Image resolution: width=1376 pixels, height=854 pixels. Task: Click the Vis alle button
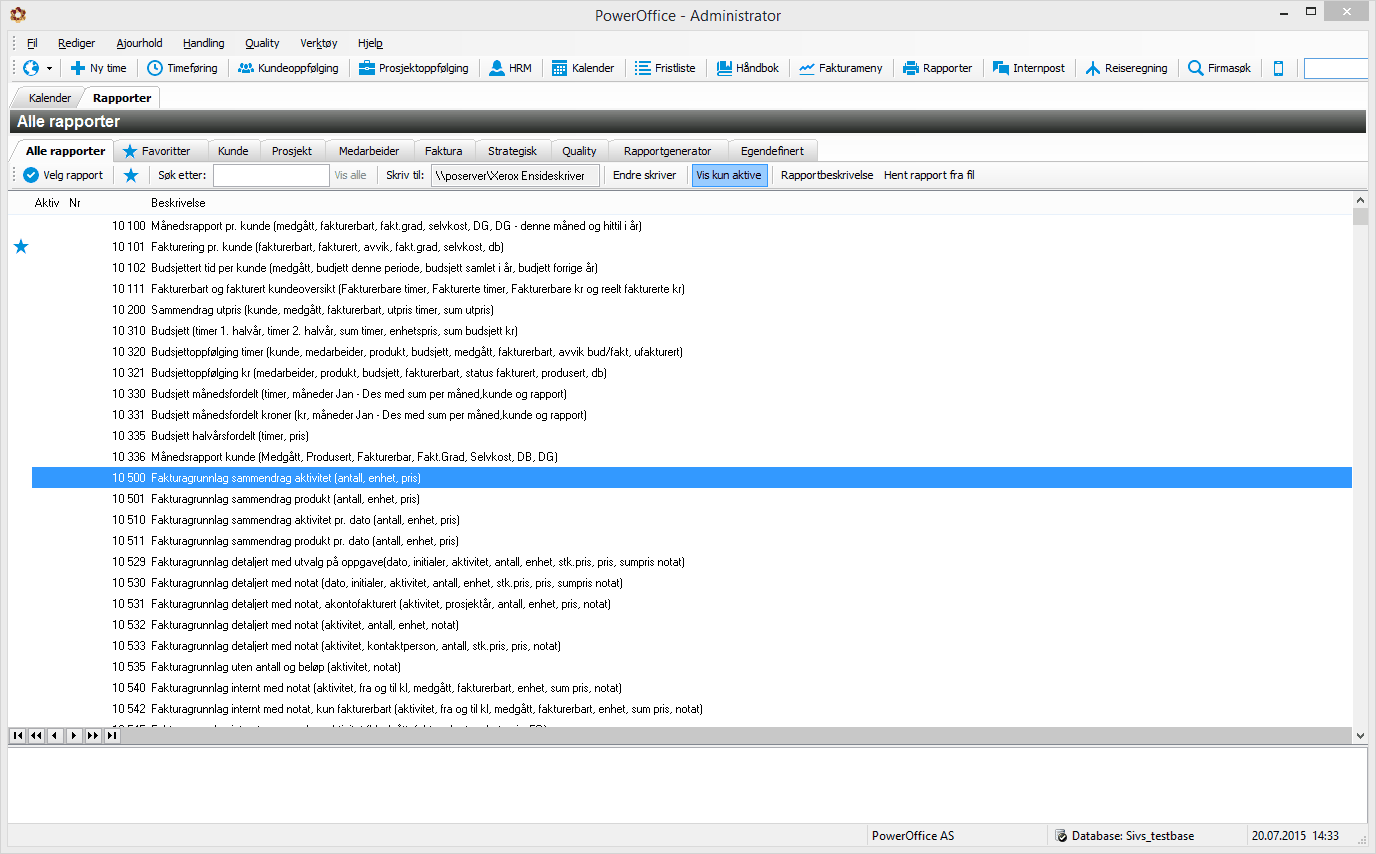[x=350, y=175]
